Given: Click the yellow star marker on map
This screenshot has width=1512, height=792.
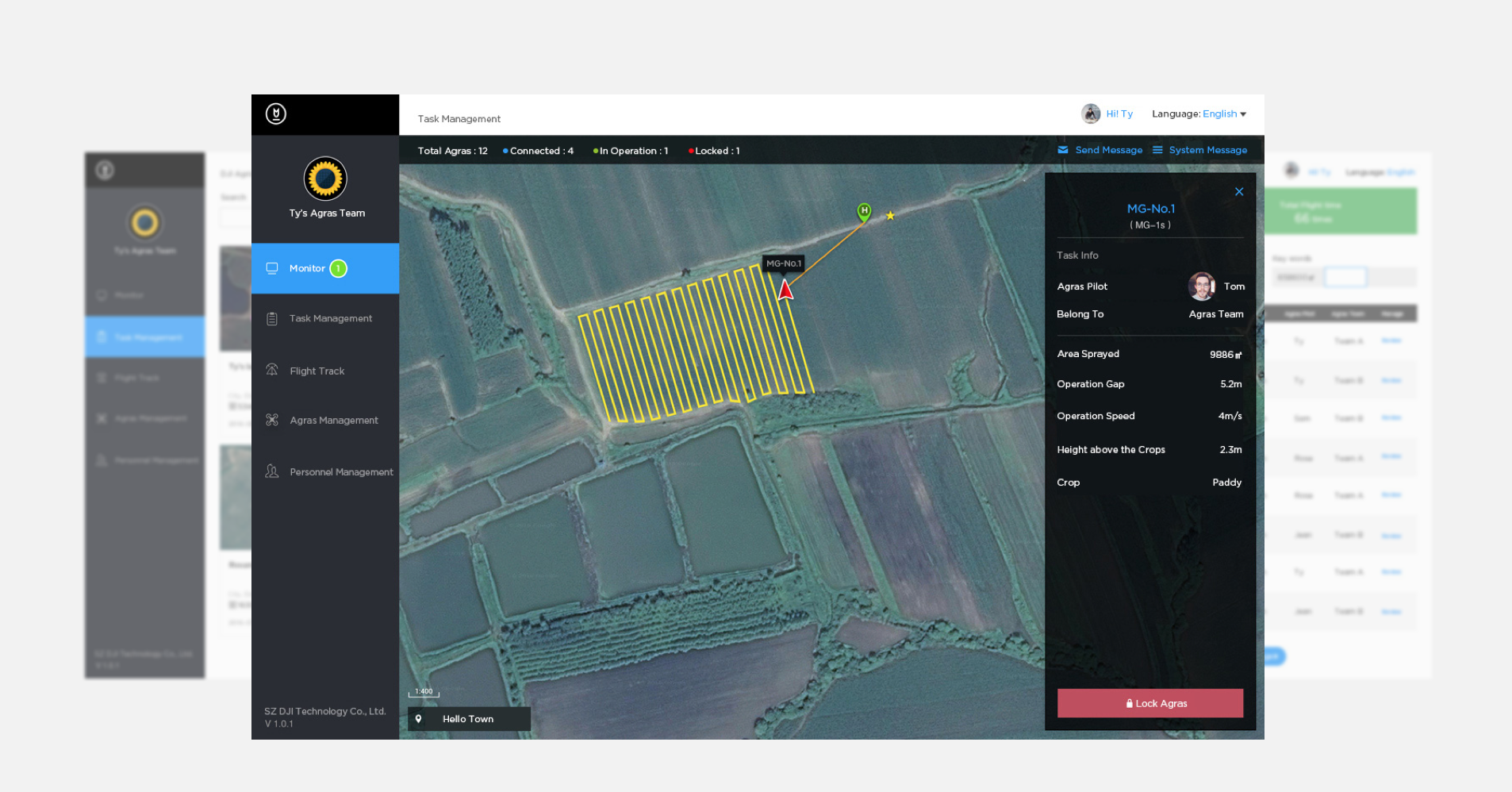Looking at the screenshot, I should pos(890,215).
